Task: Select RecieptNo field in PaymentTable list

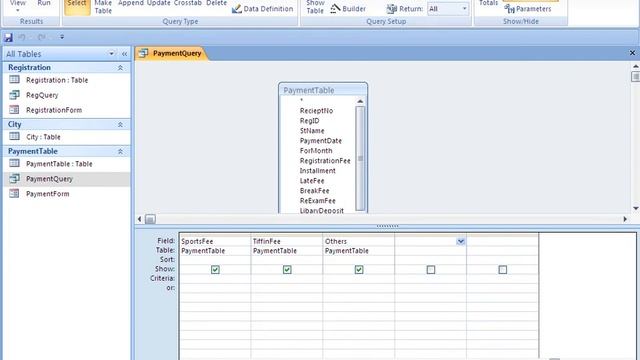Action: coord(316,111)
